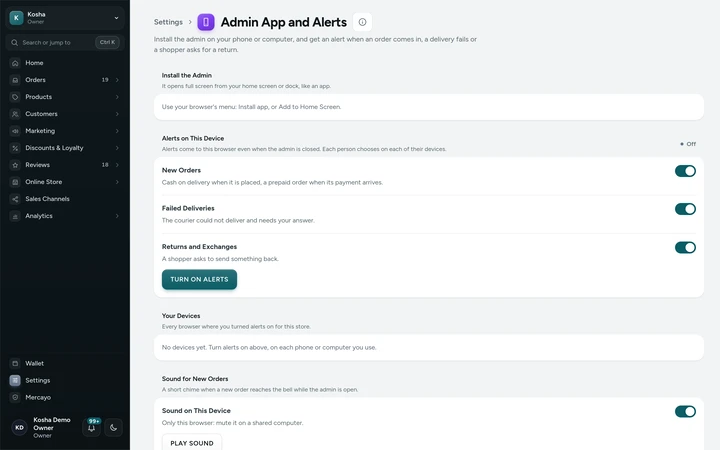Click the Reviews count badge 18
The width and height of the screenshot is (720, 450).
click(105, 165)
